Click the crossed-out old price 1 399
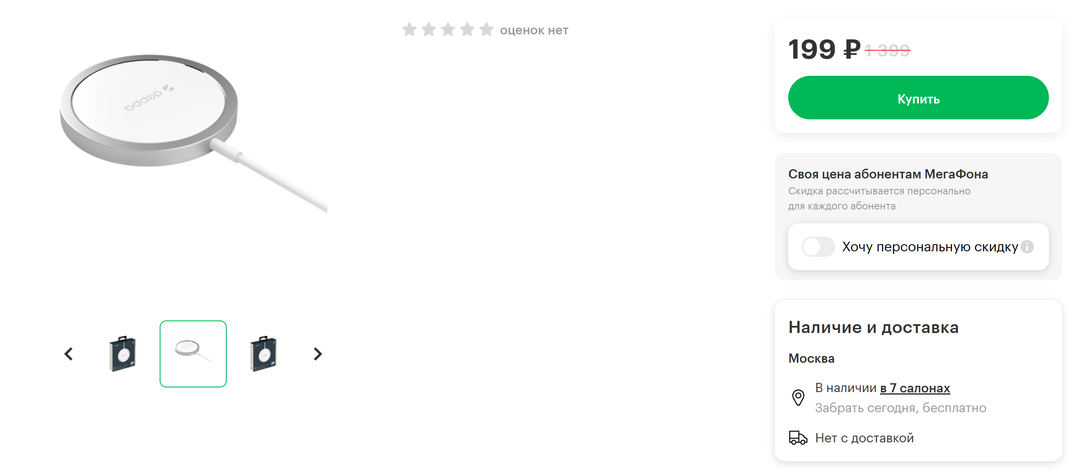 click(888, 50)
